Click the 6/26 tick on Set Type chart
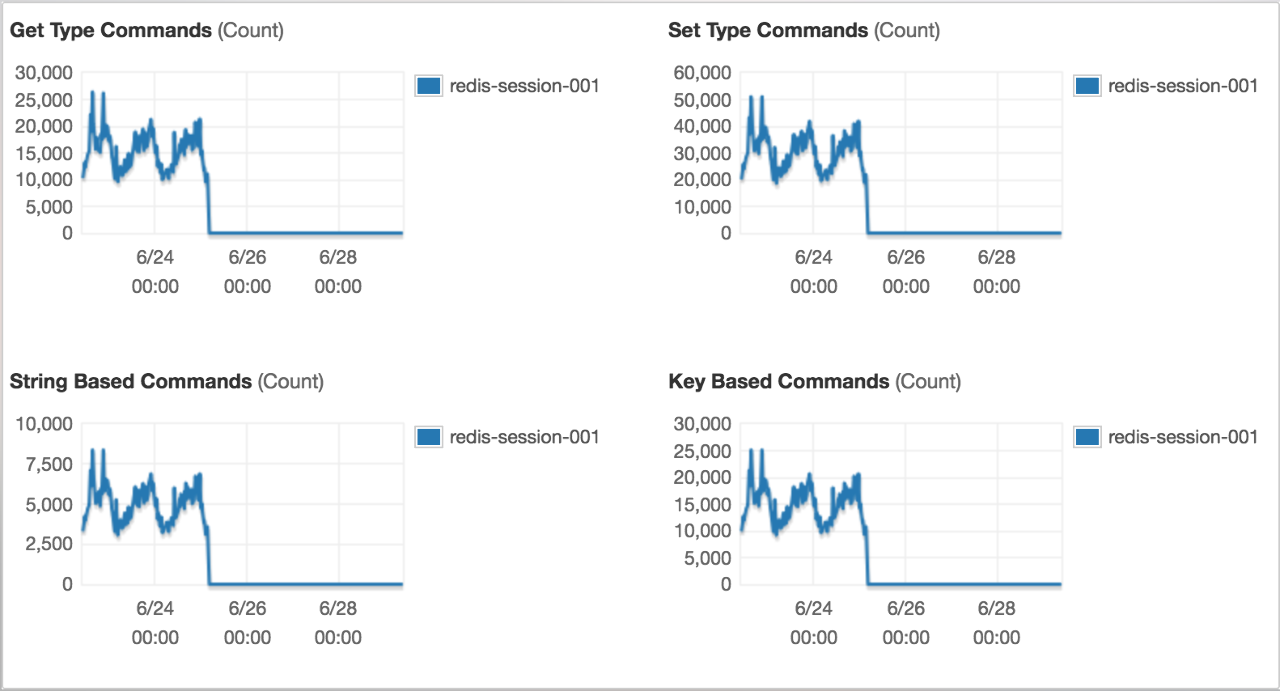The image size is (1280, 691). [x=905, y=272]
